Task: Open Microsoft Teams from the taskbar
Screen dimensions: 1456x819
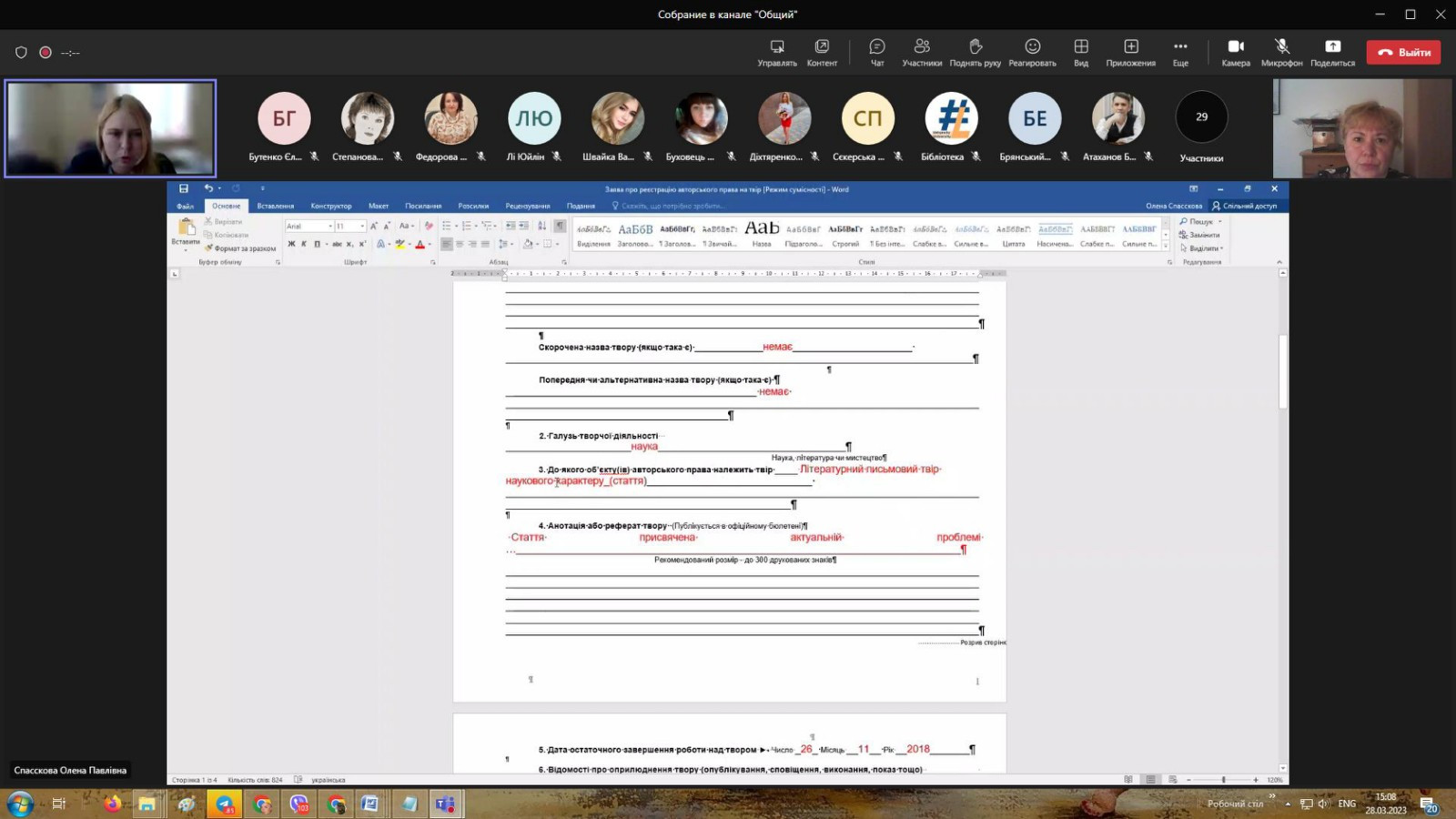Action: point(445,804)
